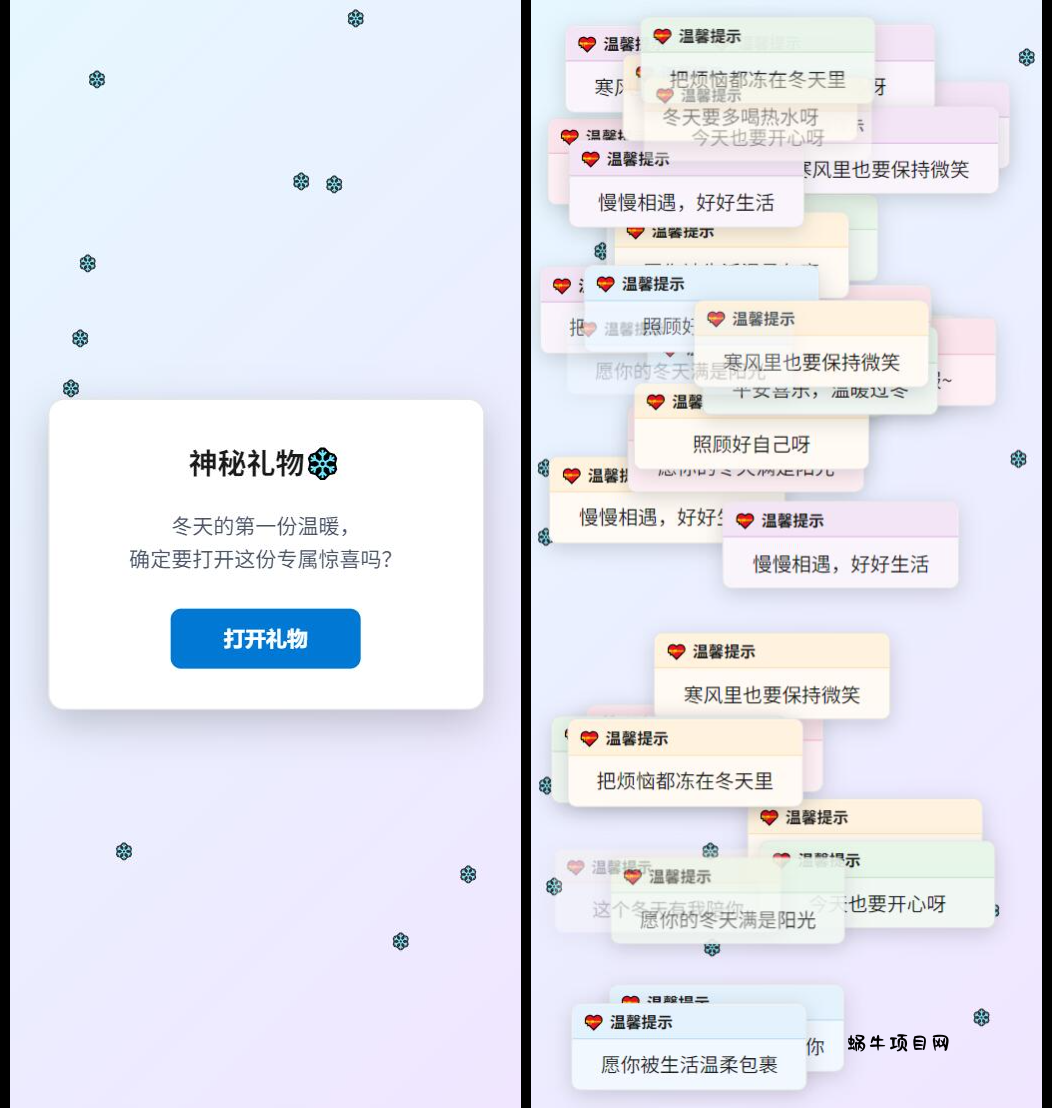Click the lower 寒风里也要保持微笑 card text
This screenshot has height=1108, width=1052.
772,695
